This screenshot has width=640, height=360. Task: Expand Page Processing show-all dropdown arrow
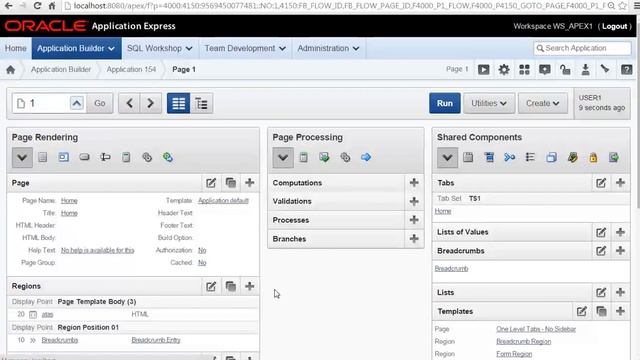tap(283, 158)
